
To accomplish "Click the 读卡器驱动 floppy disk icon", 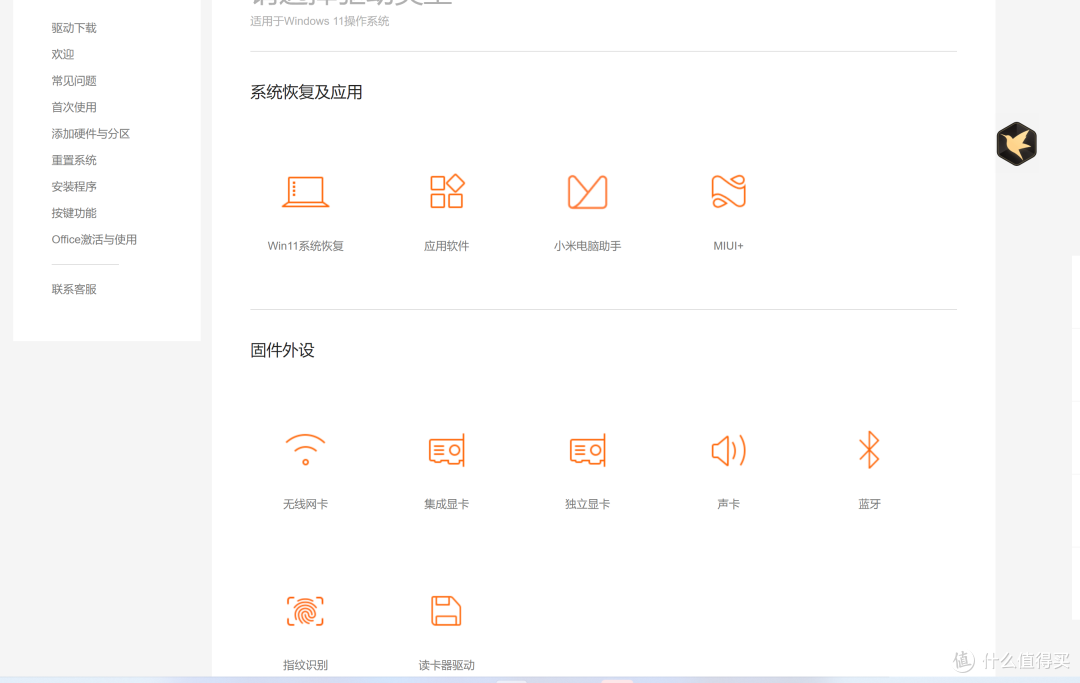I will 446,611.
